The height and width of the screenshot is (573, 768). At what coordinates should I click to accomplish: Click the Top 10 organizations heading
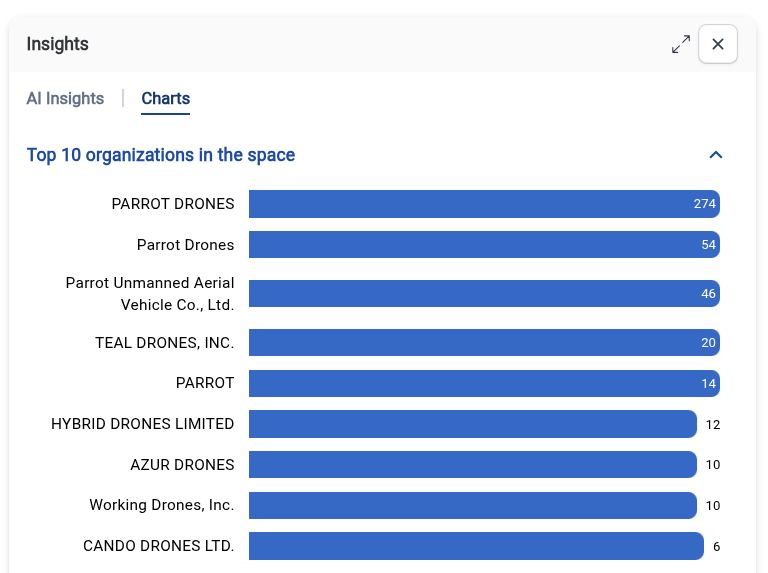(161, 155)
